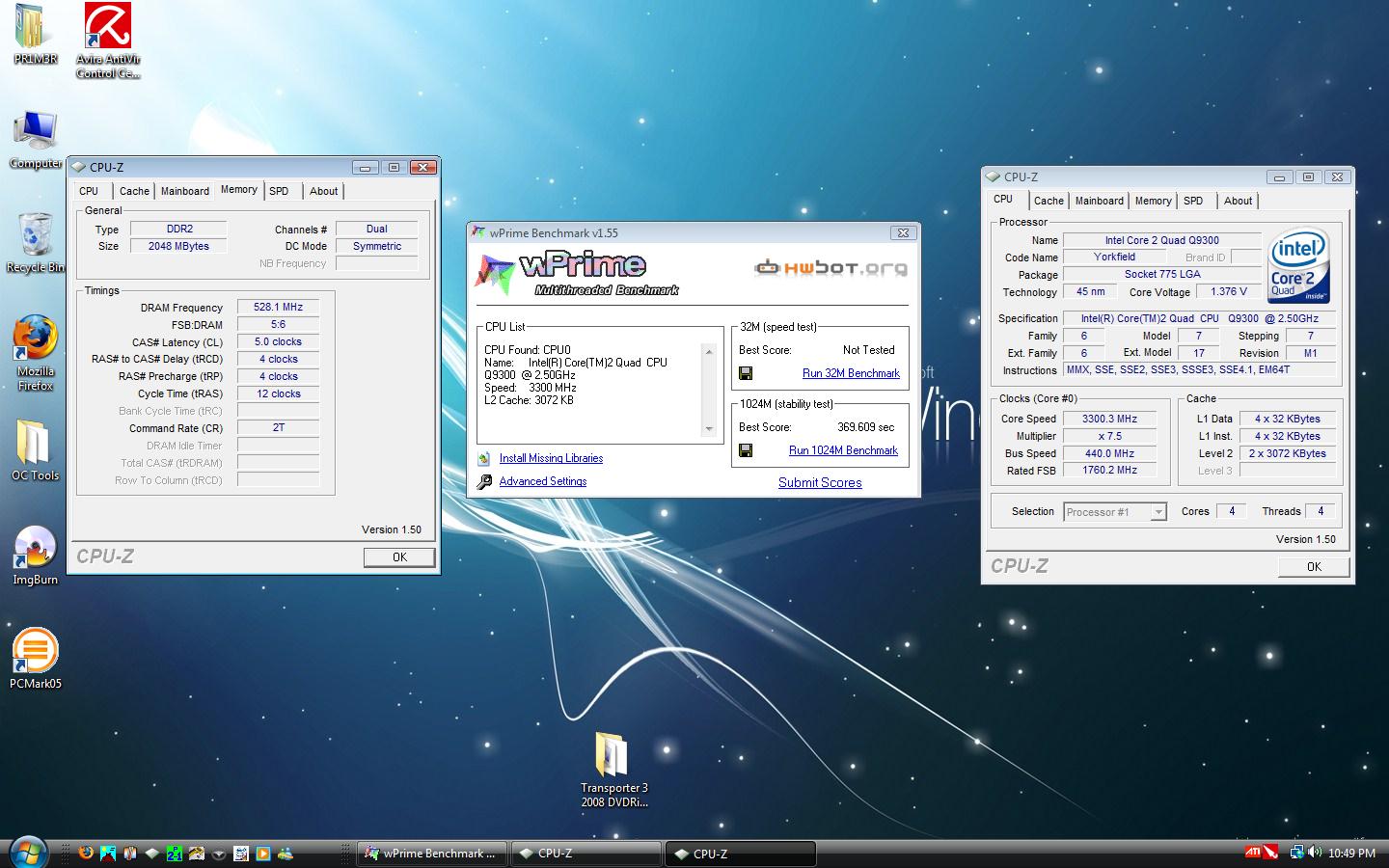
Task: Switch to Cache tab in right CPU-Z window
Action: (x=1049, y=201)
